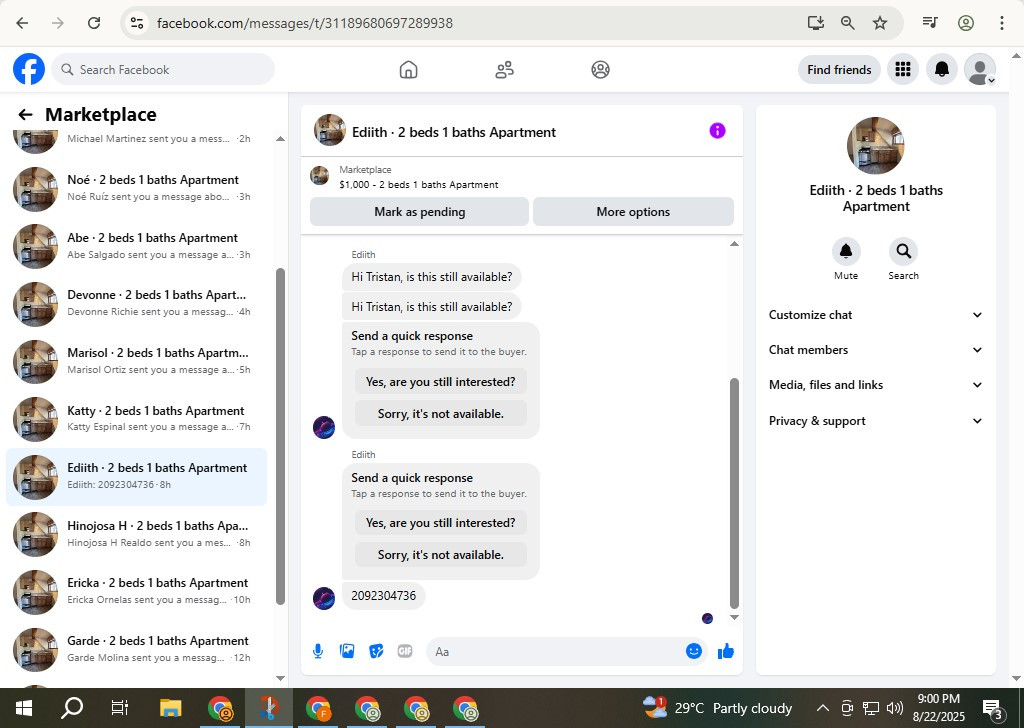1024x728 pixels.
Task: Open the apps grid menu icon
Action: pos(903,69)
